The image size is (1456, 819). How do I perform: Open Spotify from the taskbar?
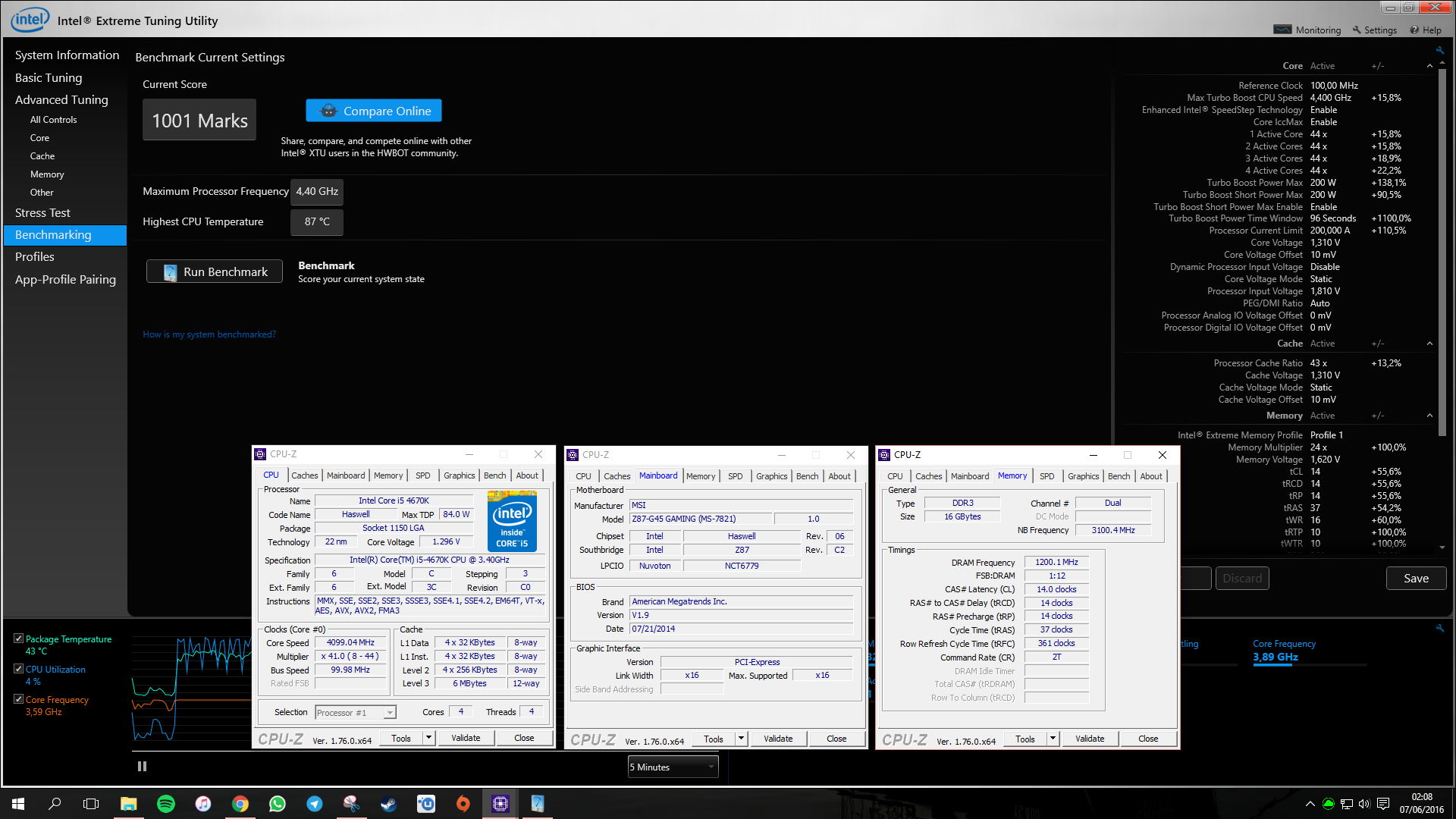[165, 804]
